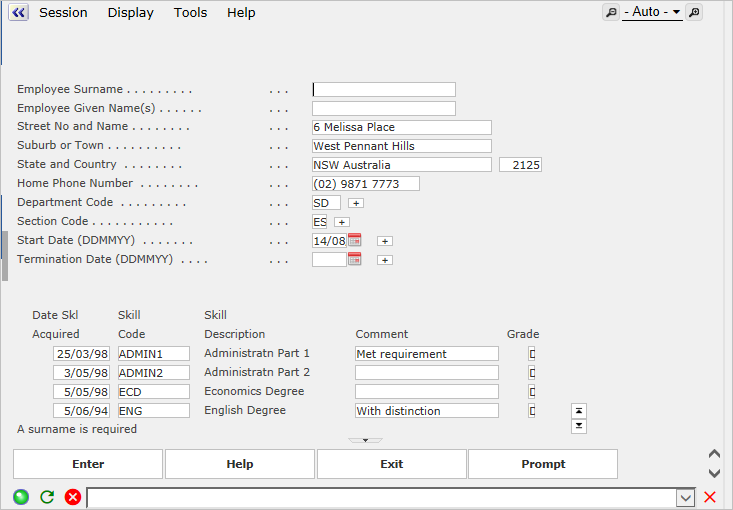Image resolution: width=733 pixels, height=510 pixels.
Task: Click plus prompt button for Department Code
Action: coord(356,203)
